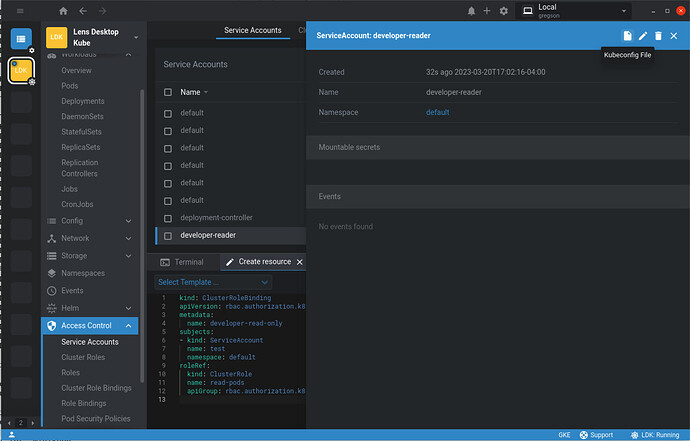Click the catalog list icon in the hotbar

click(22, 38)
